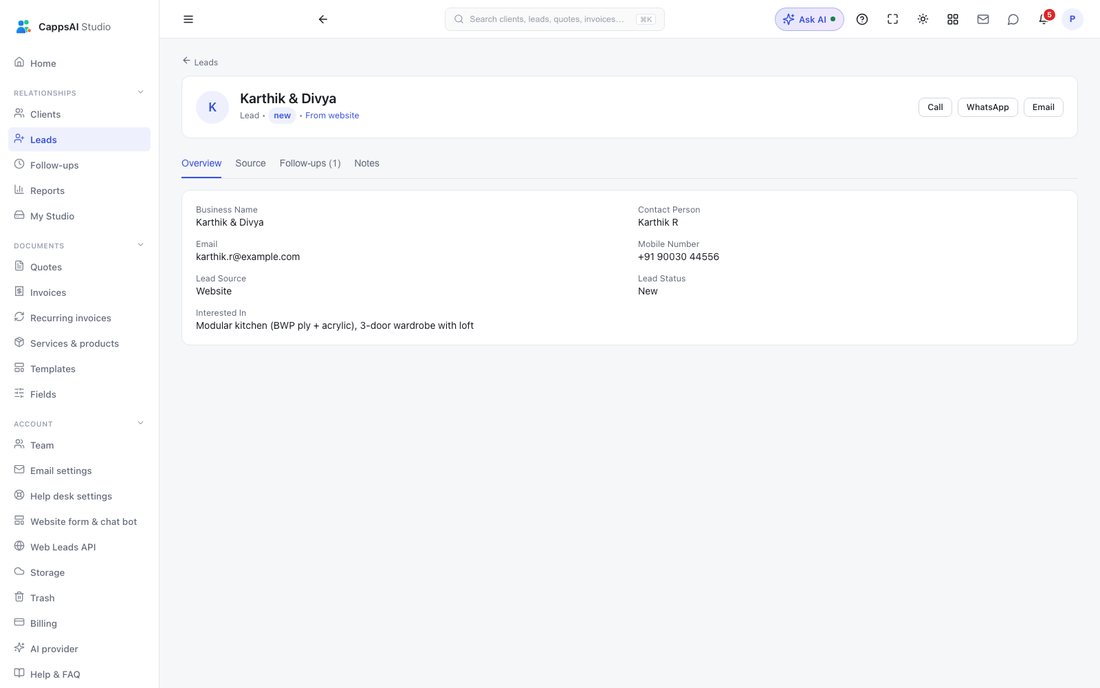View notifications via the bell icon
The image size is (1100, 688).
[1044, 19]
